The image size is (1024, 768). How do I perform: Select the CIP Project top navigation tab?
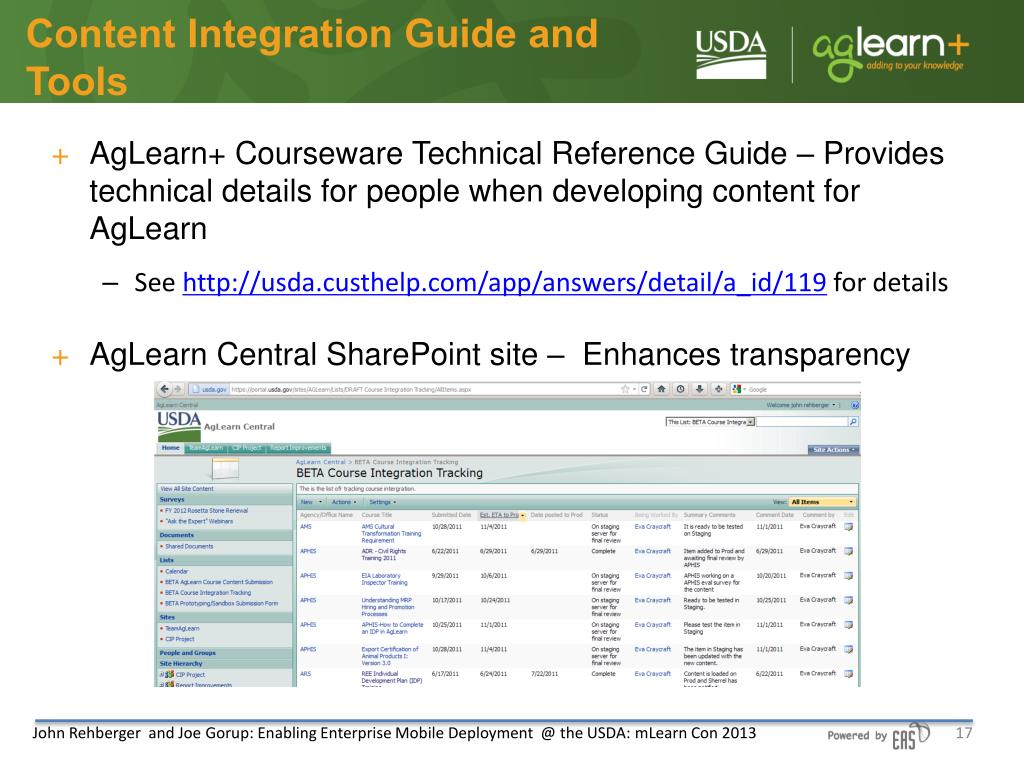click(247, 448)
